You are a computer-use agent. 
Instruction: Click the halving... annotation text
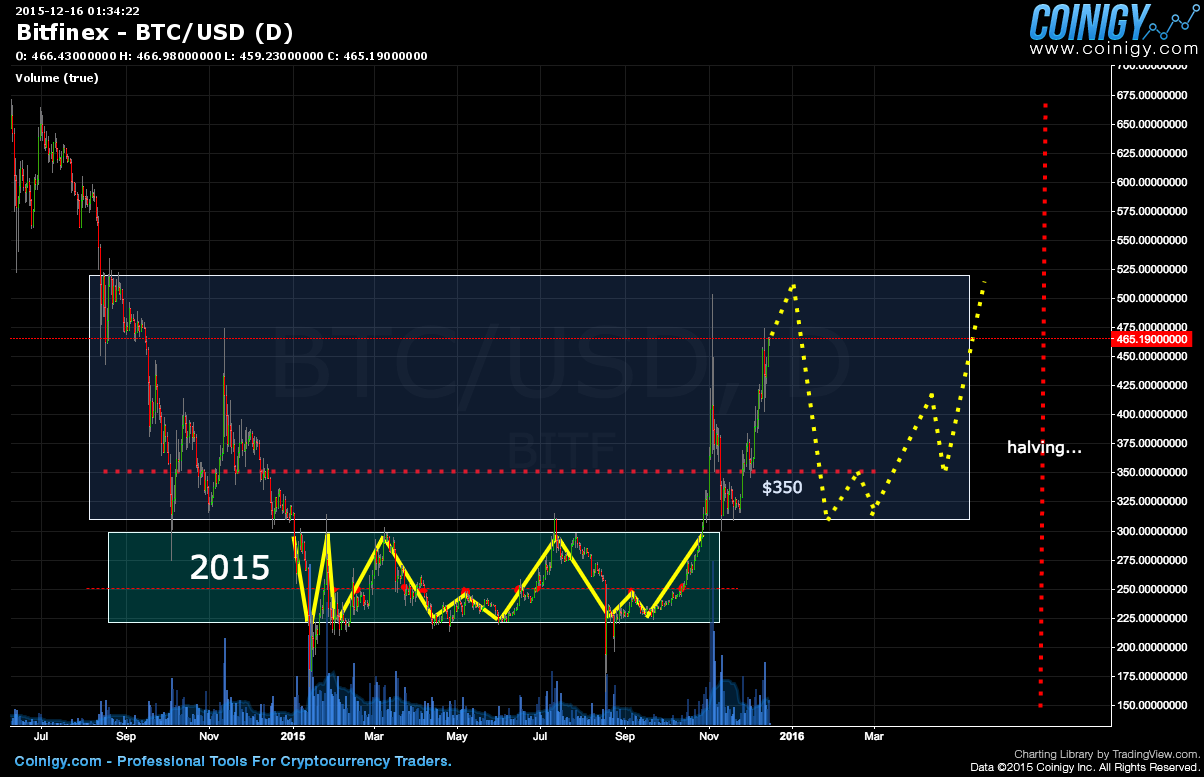(1044, 448)
